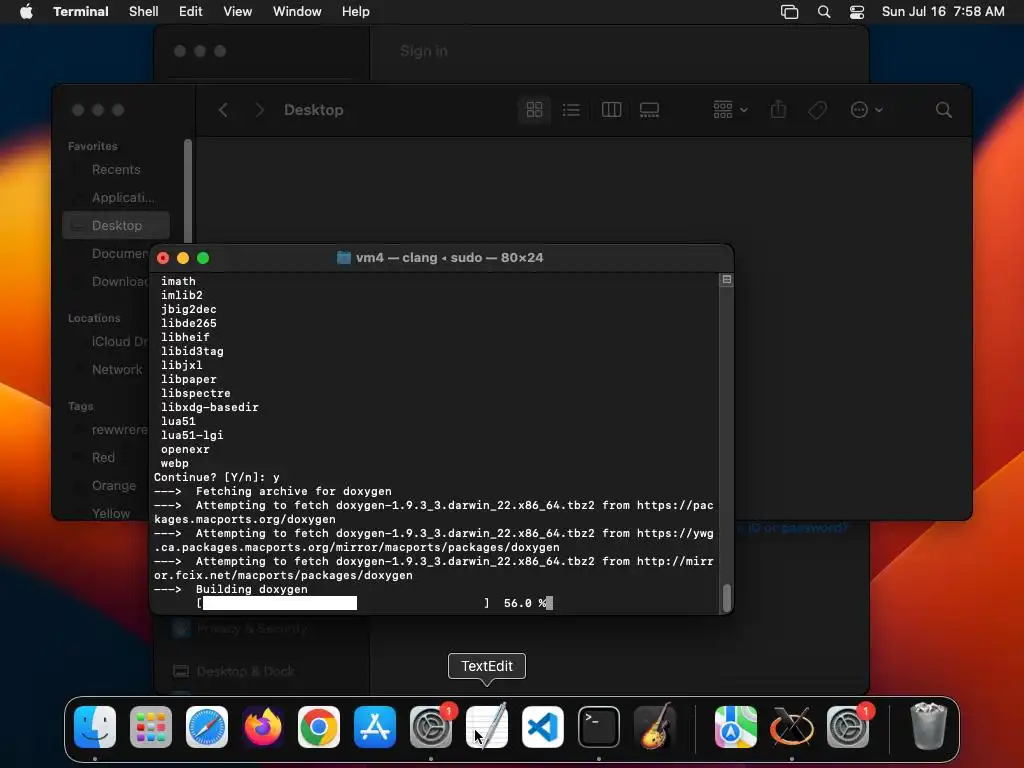Select the Red tag in Finder sidebar
Image resolution: width=1024 pixels, height=768 pixels.
click(x=103, y=458)
